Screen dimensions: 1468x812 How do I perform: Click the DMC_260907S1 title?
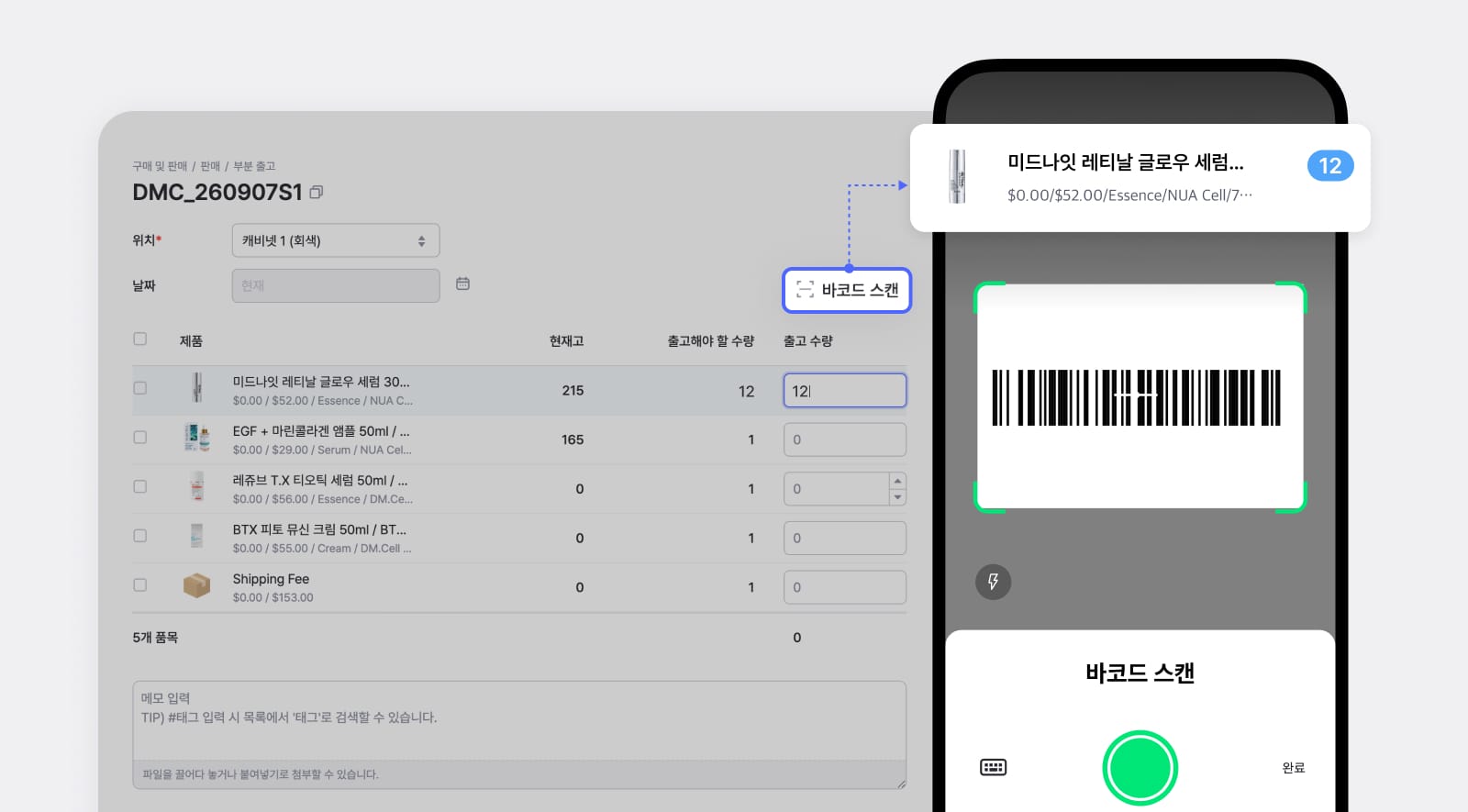pyautogui.click(x=217, y=193)
